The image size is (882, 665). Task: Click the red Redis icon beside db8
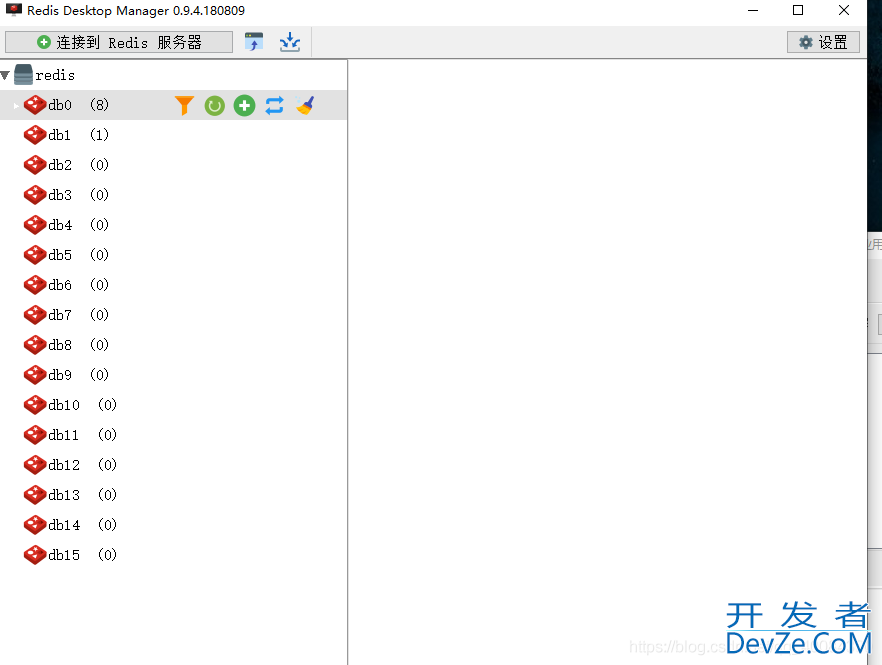(x=35, y=345)
